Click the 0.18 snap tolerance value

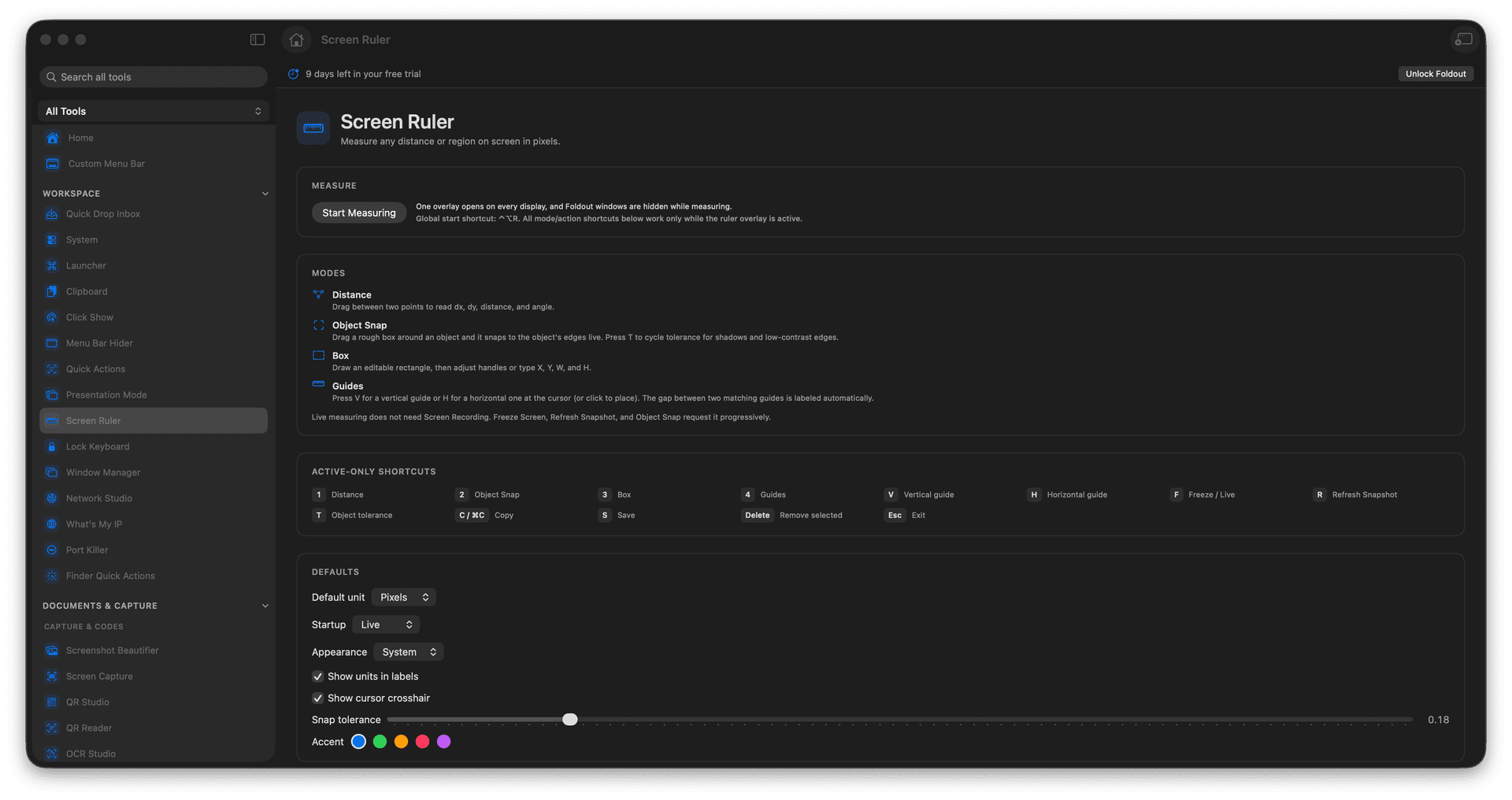pos(1439,720)
